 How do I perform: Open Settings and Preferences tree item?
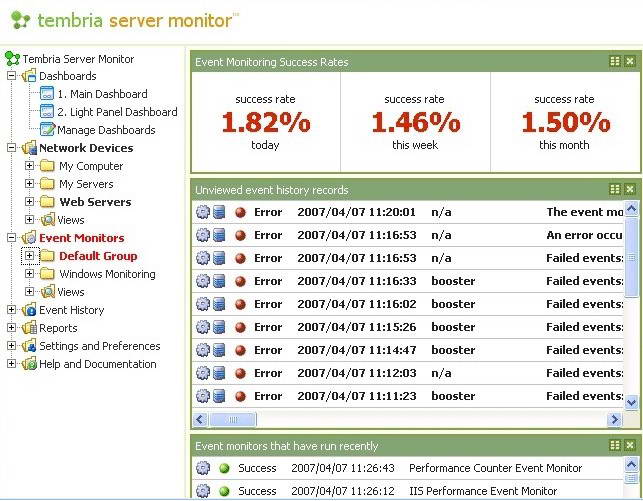tap(100, 346)
